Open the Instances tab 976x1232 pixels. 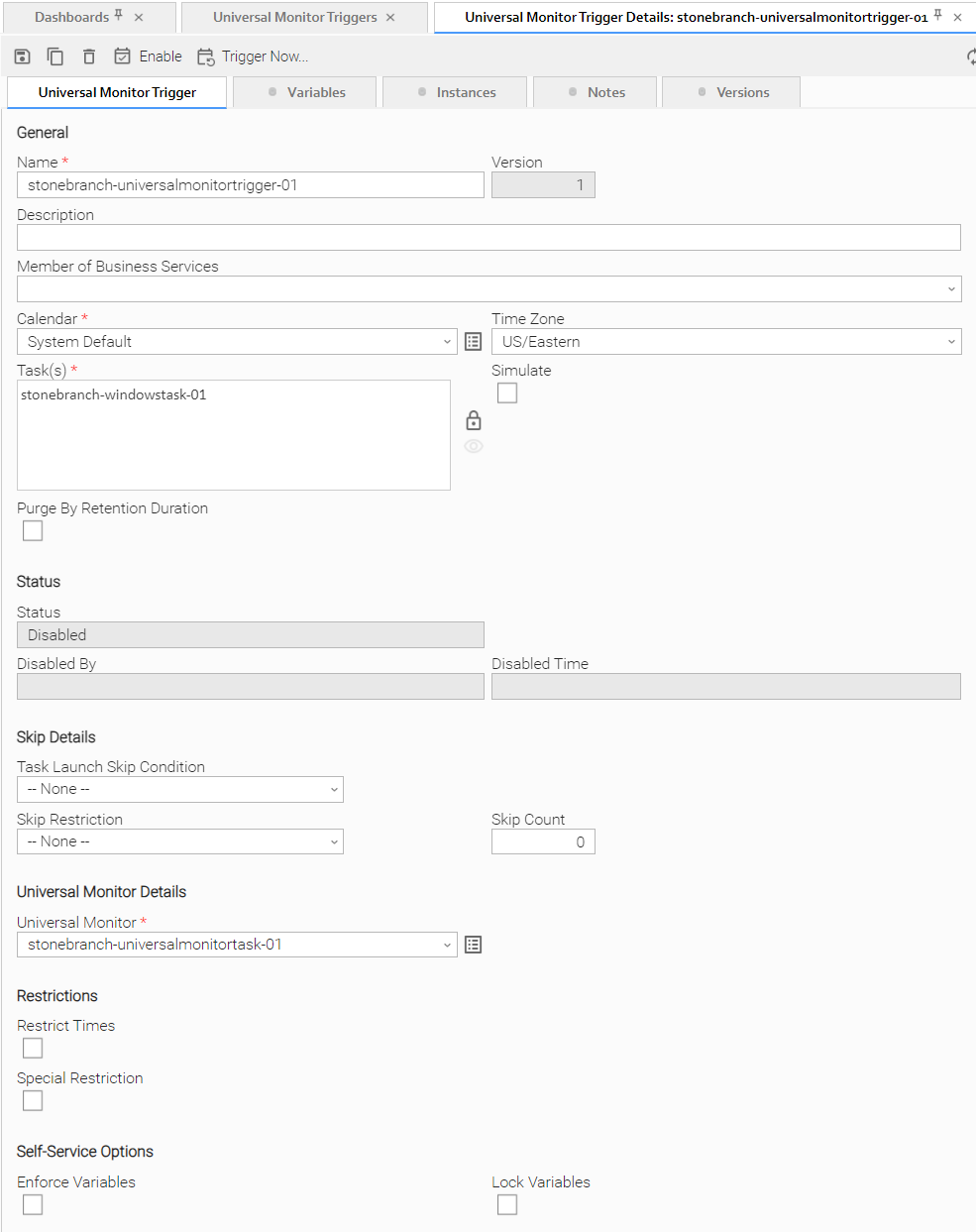457,92
